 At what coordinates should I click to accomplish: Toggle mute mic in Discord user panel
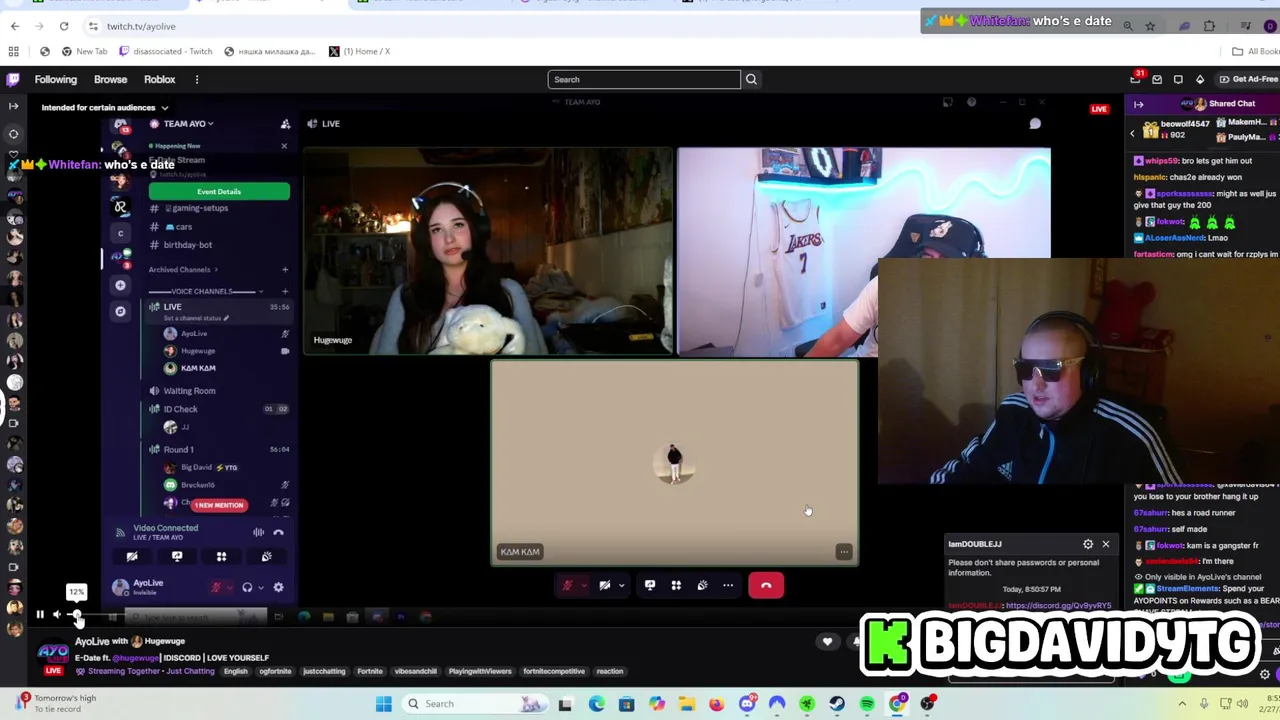(x=216, y=587)
